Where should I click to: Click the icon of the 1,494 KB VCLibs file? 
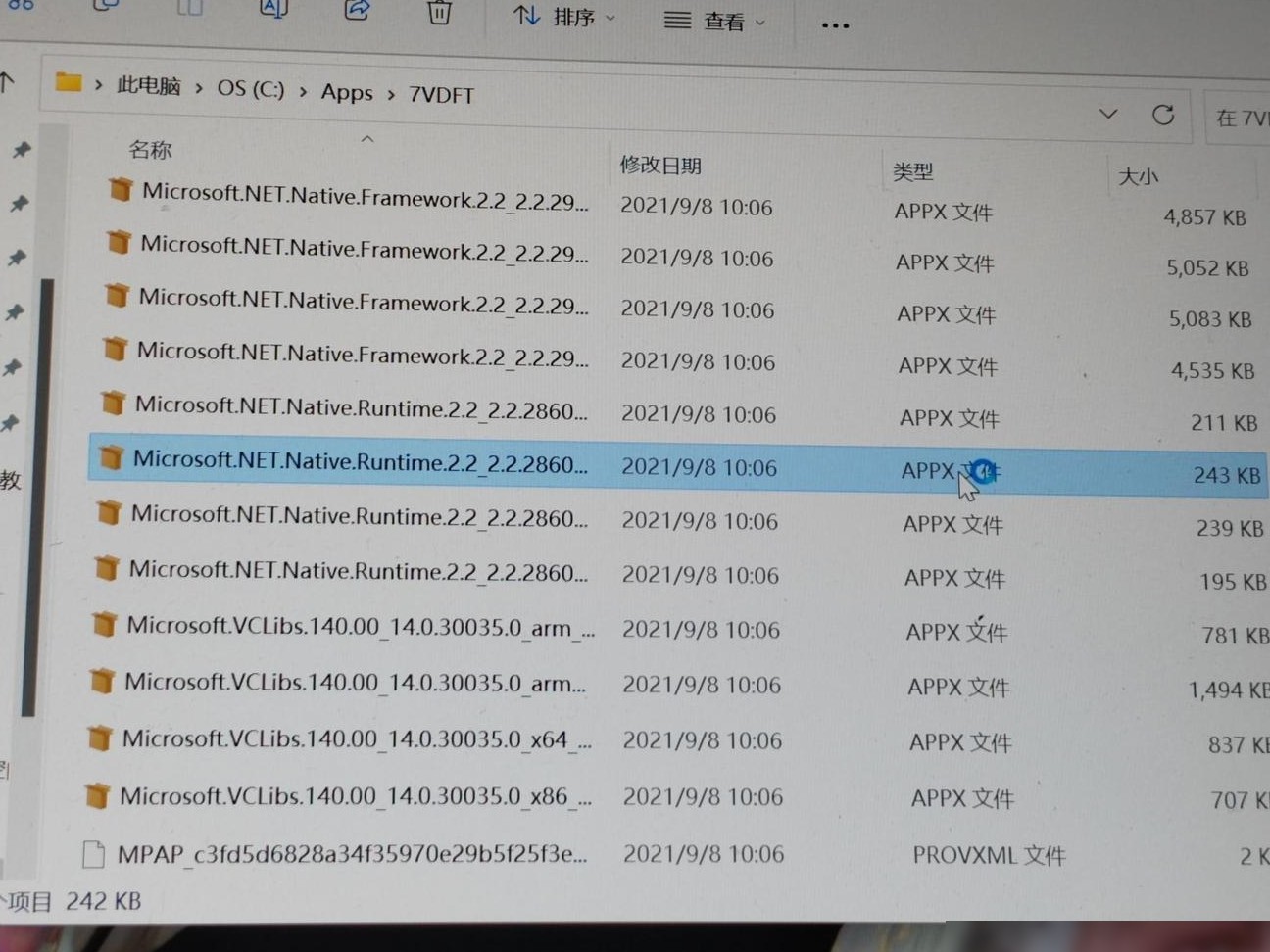tap(102, 680)
